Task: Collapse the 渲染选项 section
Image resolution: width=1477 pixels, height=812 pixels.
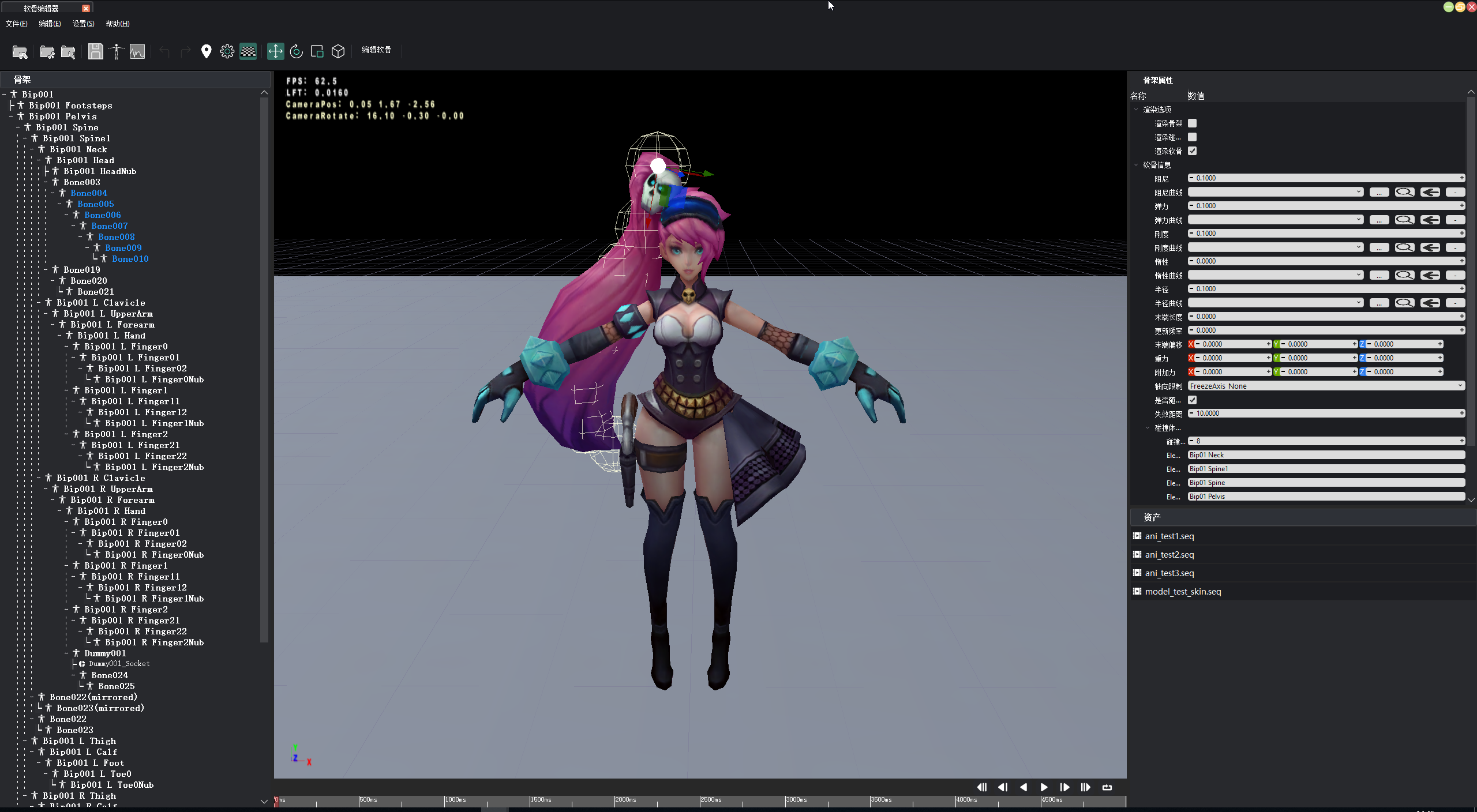Action: pyautogui.click(x=1136, y=110)
